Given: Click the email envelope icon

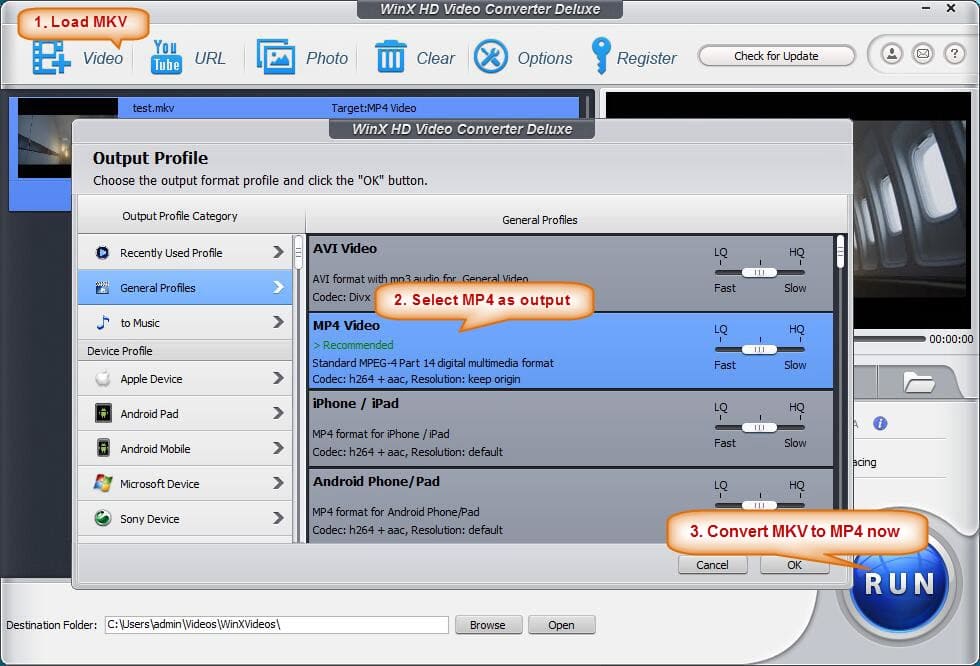Looking at the screenshot, I should click(x=922, y=54).
